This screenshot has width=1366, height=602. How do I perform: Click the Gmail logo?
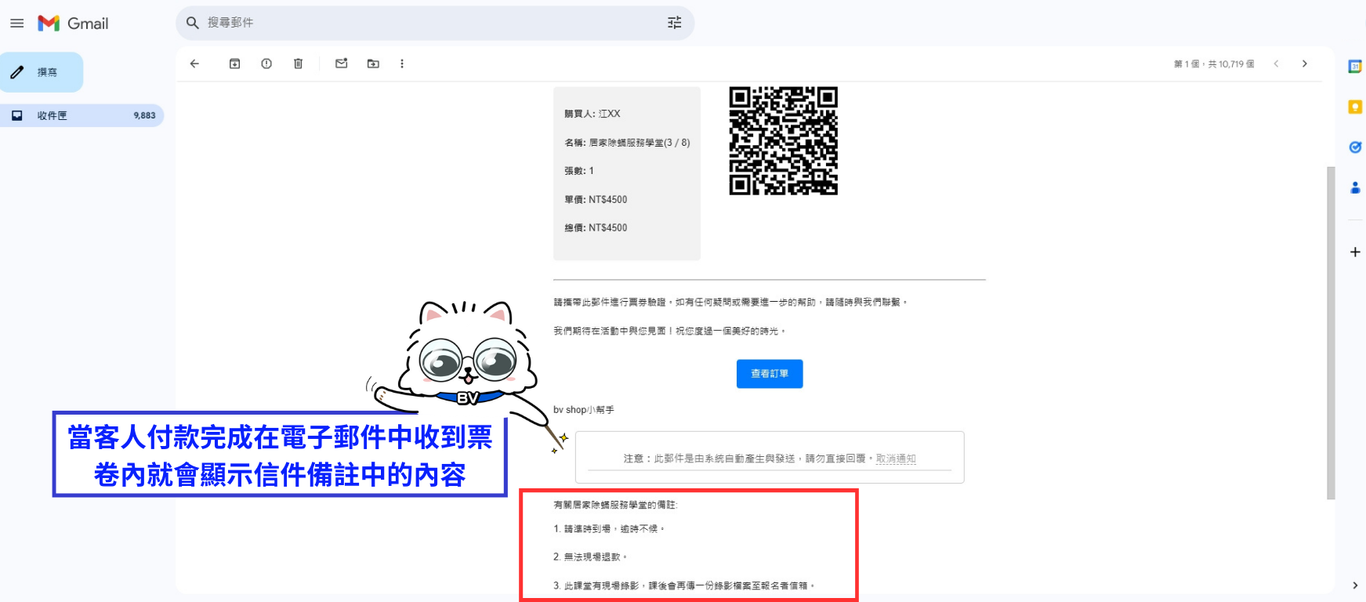coord(73,23)
